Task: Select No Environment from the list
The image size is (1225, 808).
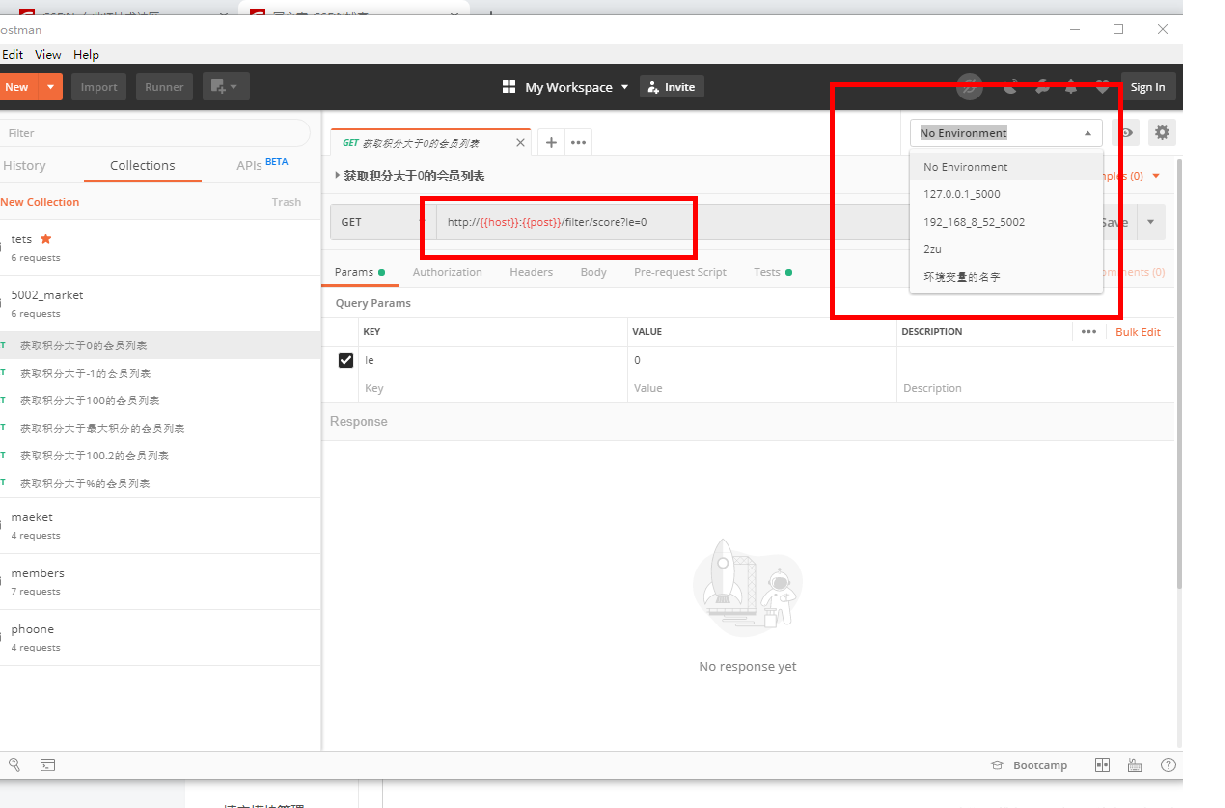Action: [x=1006, y=167]
